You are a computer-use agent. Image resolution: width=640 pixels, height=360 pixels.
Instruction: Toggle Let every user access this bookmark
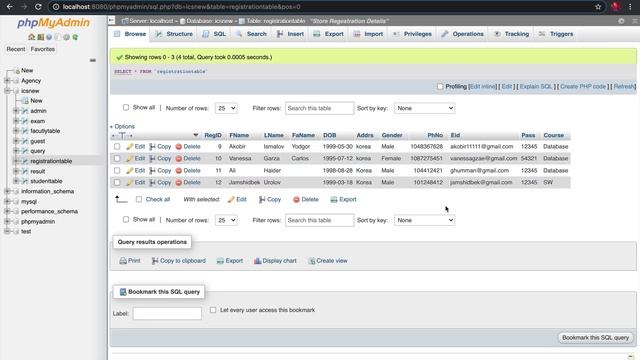click(x=213, y=310)
